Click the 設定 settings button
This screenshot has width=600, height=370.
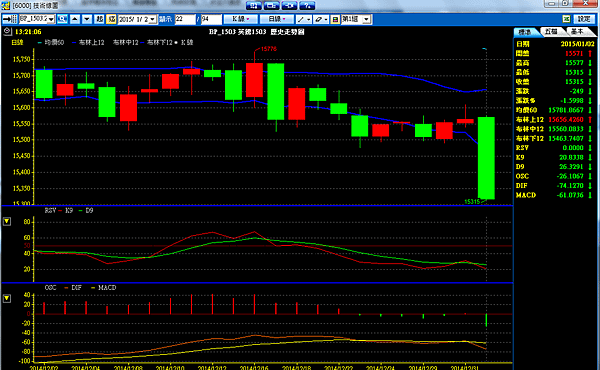(x=584, y=19)
